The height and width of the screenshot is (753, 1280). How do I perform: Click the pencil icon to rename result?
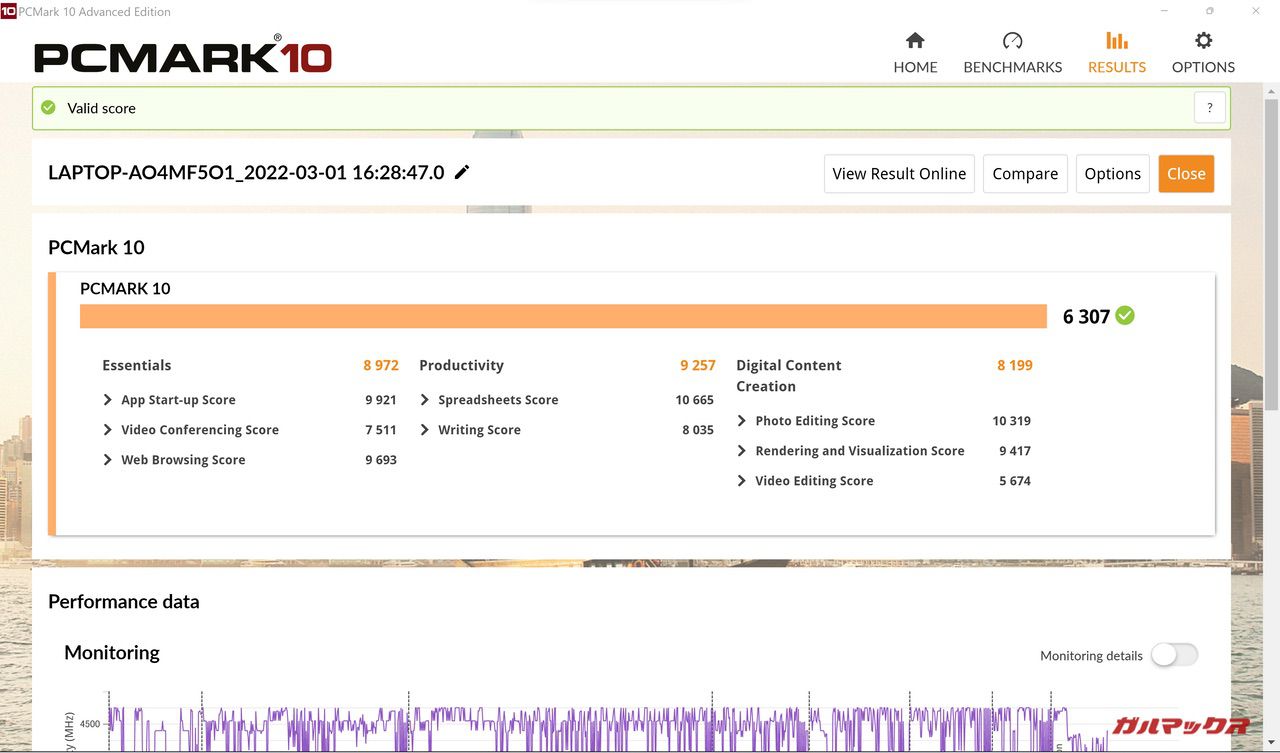point(462,172)
